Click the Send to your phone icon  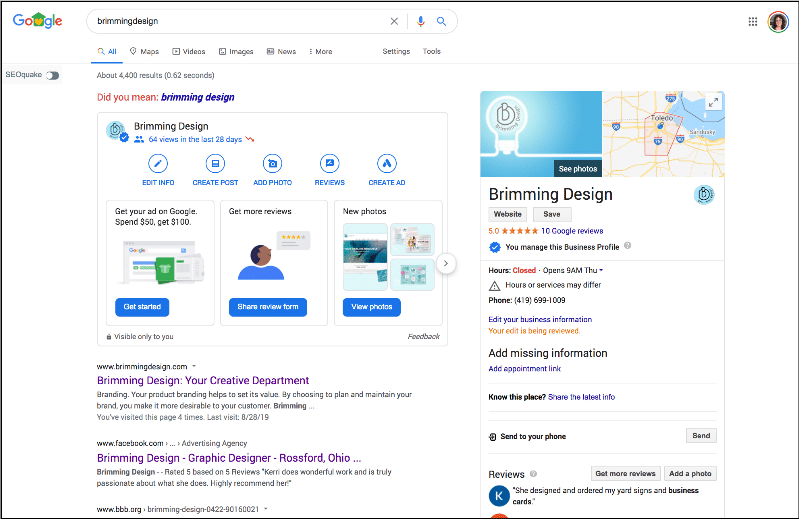(493, 436)
